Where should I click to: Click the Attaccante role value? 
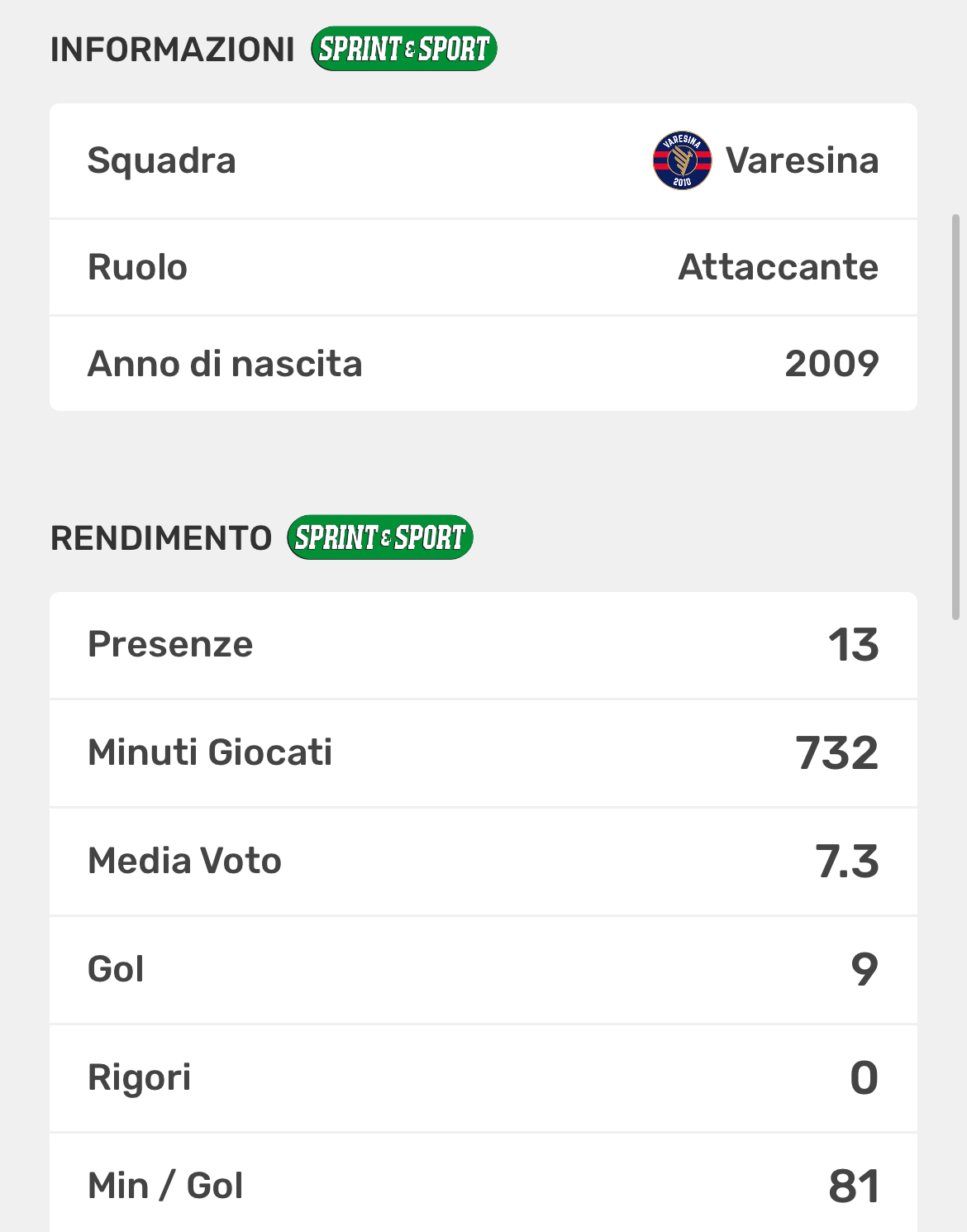point(778,267)
